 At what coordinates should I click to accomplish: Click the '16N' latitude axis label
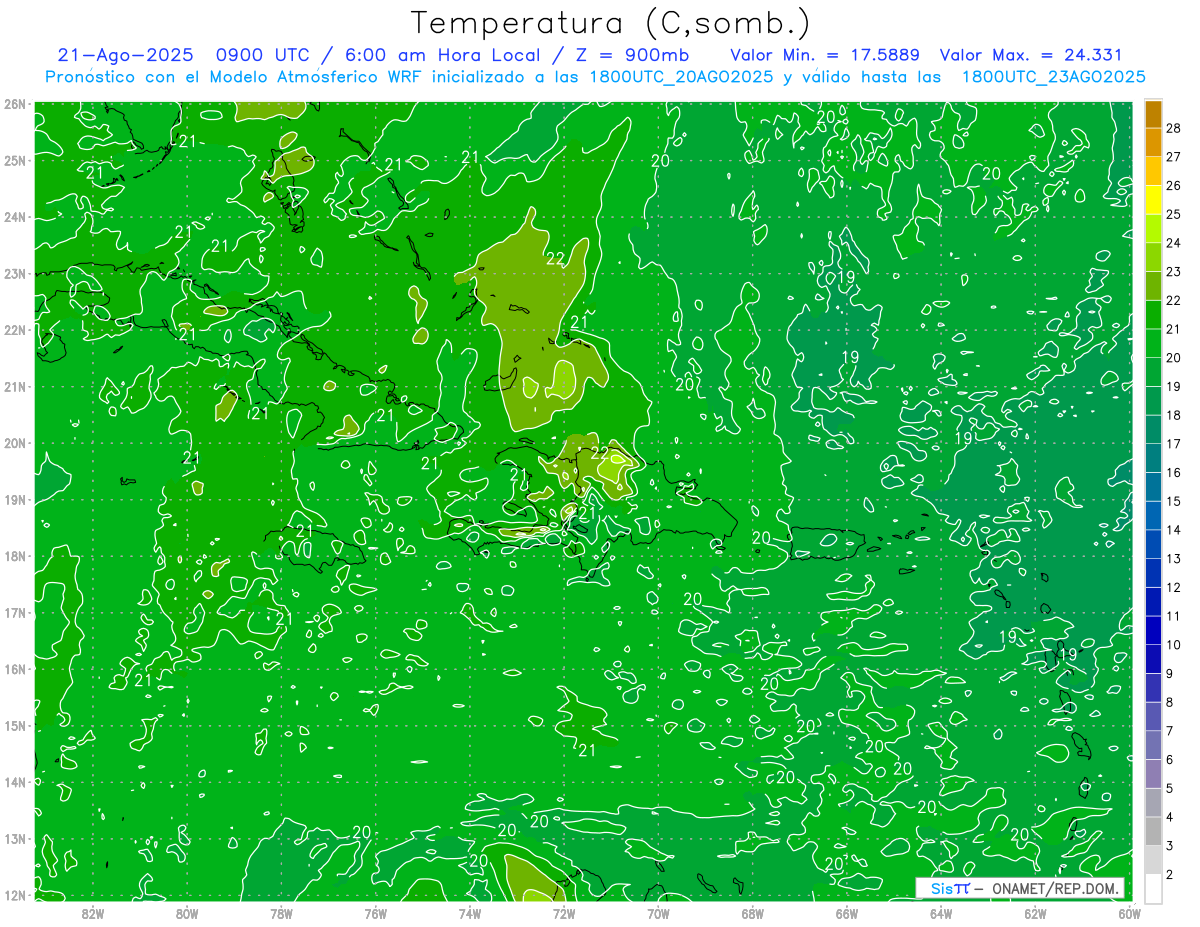[x=15, y=669]
